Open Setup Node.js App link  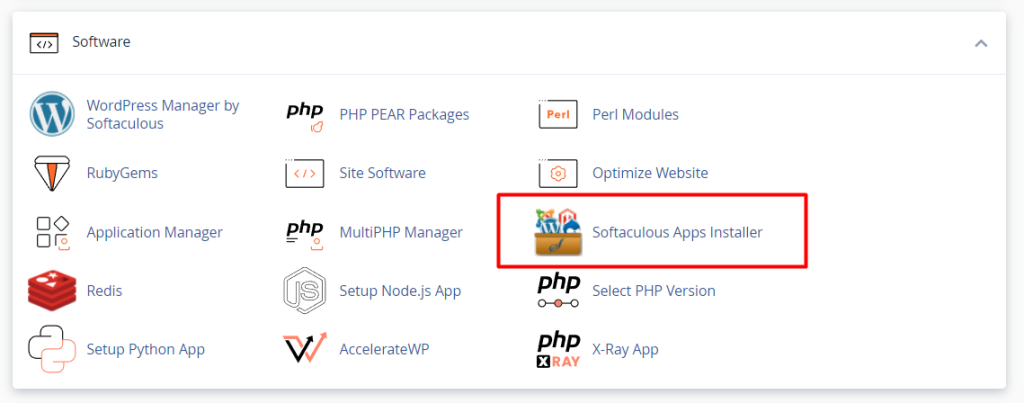[x=400, y=291]
